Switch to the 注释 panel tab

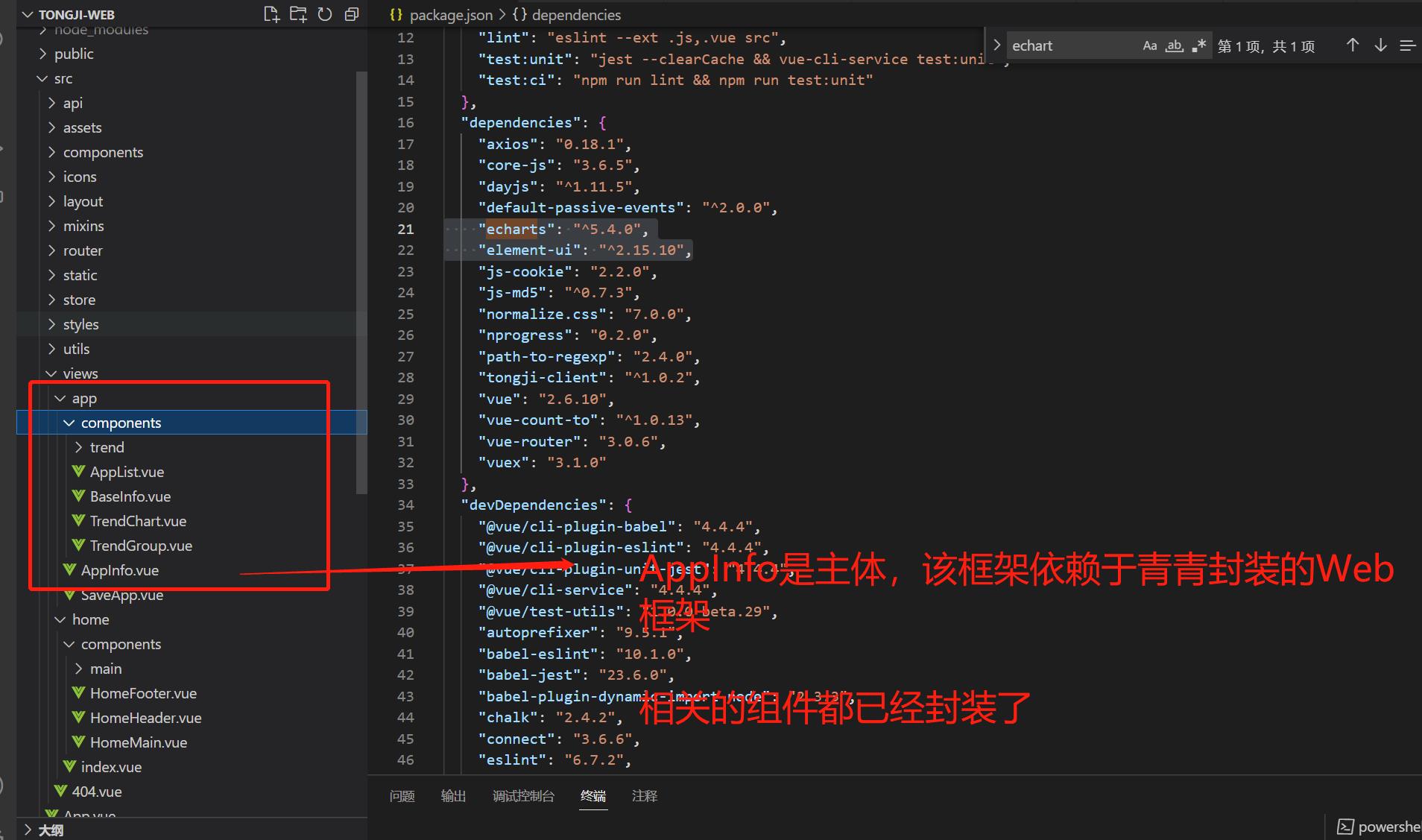tap(645, 796)
